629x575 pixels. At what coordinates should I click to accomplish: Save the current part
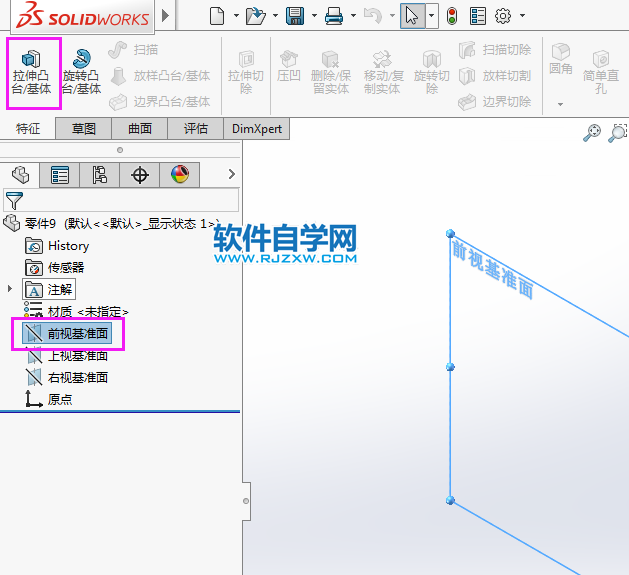point(295,16)
